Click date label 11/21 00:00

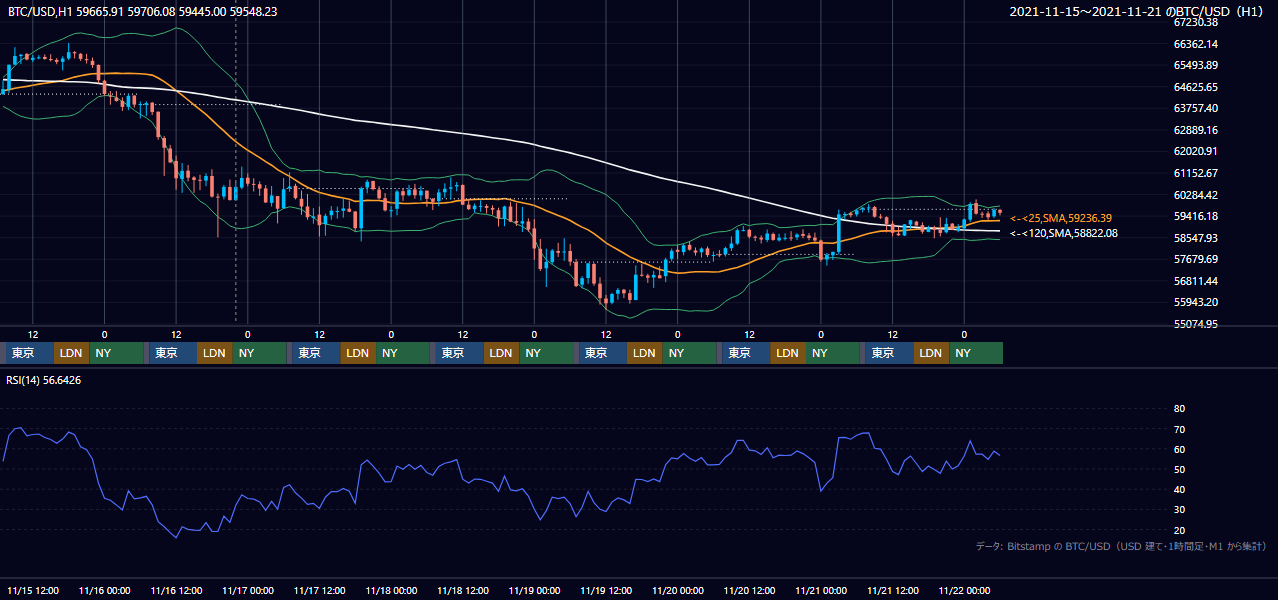coord(822,590)
